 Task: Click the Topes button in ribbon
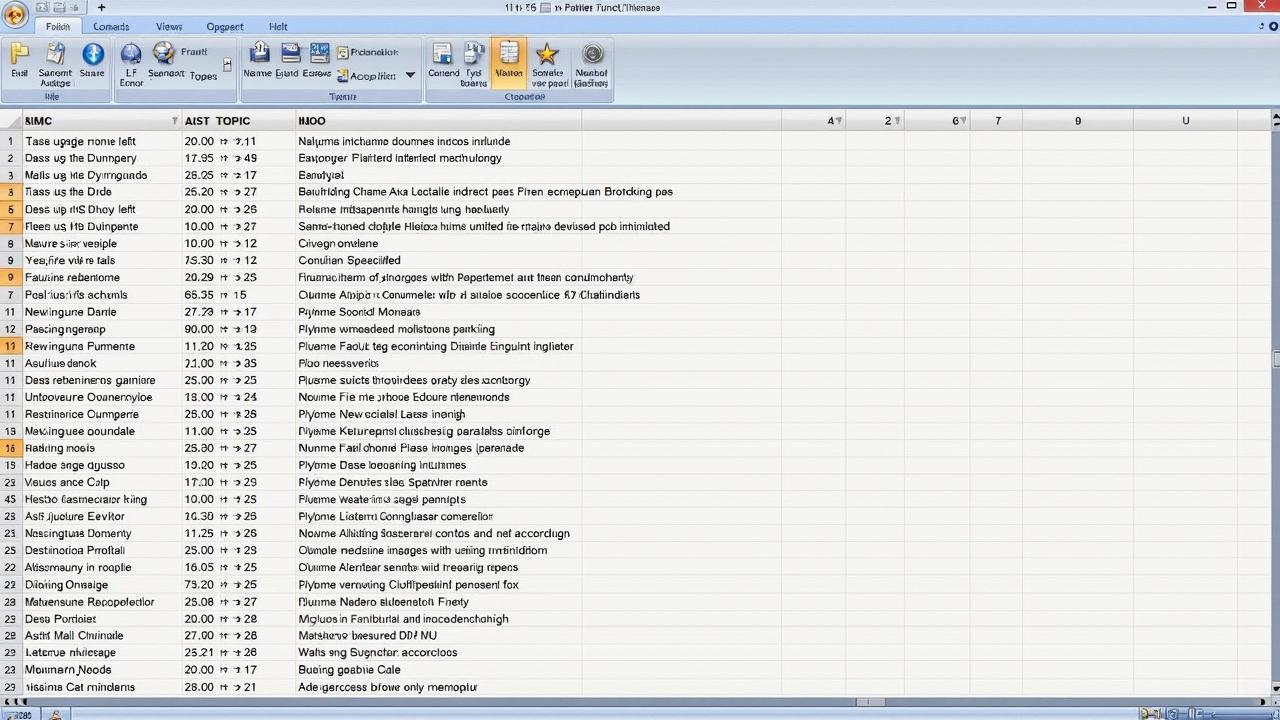coord(203,76)
